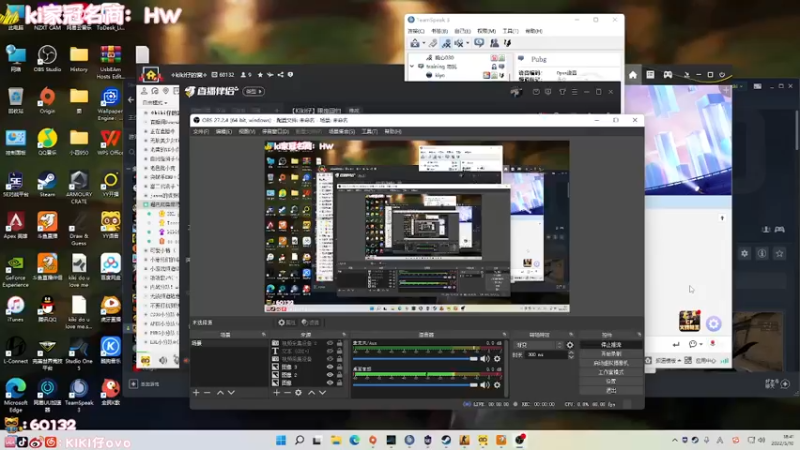Viewport: 800px width, 450px height.
Task: Move source down with the Sources panel arrow
Action: coord(322,393)
